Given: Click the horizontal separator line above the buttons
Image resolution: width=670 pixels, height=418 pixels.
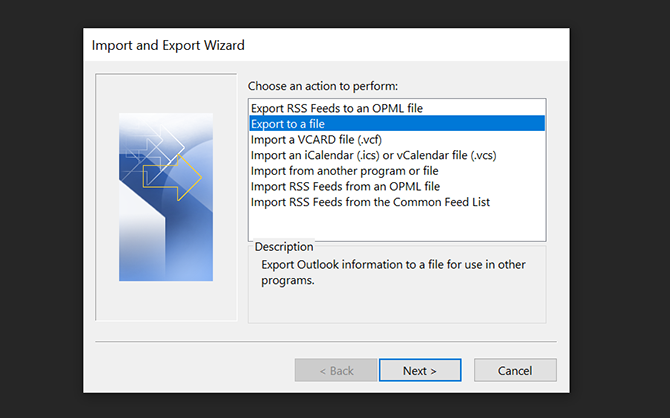Looking at the screenshot, I should 325,342.
